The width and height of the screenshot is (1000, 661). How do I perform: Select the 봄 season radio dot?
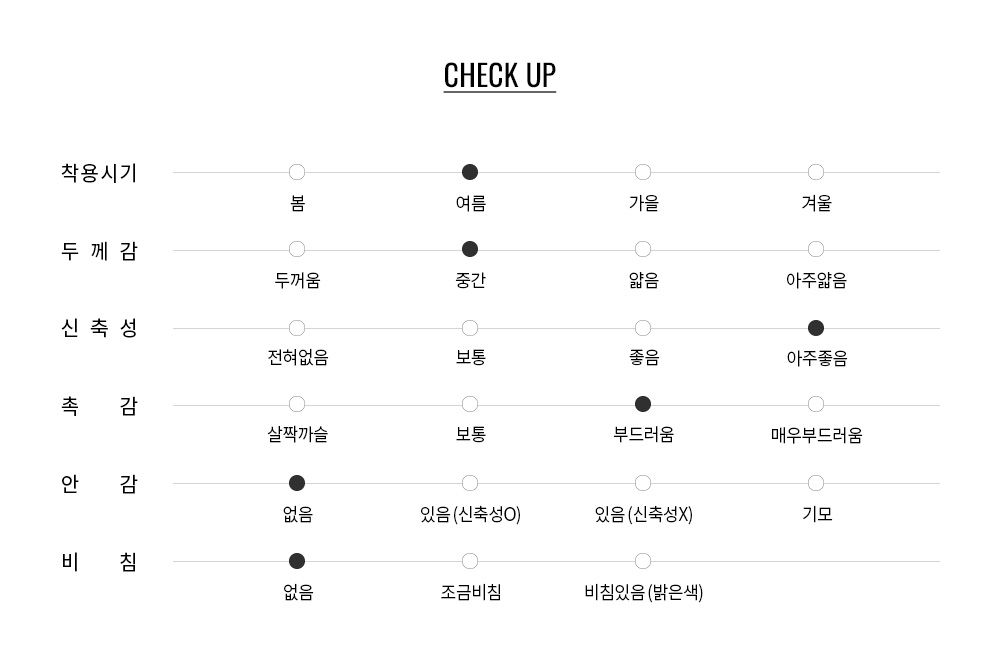(297, 172)
